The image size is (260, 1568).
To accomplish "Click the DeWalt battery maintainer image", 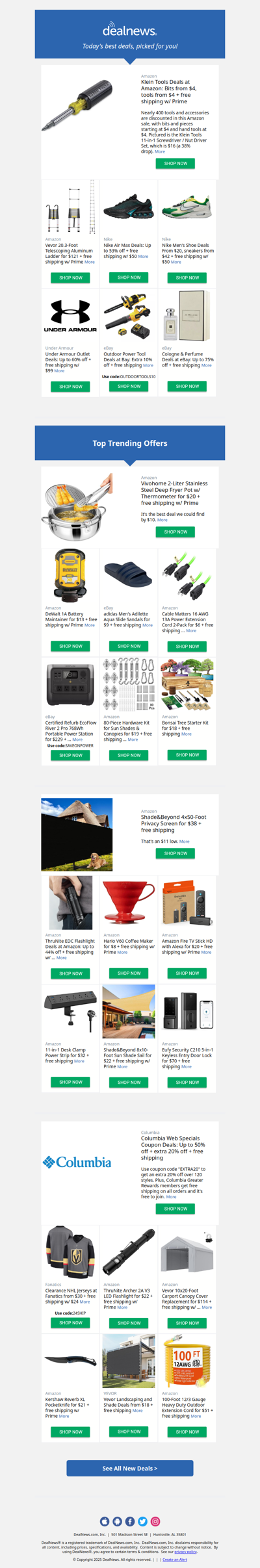I will 70,576.
